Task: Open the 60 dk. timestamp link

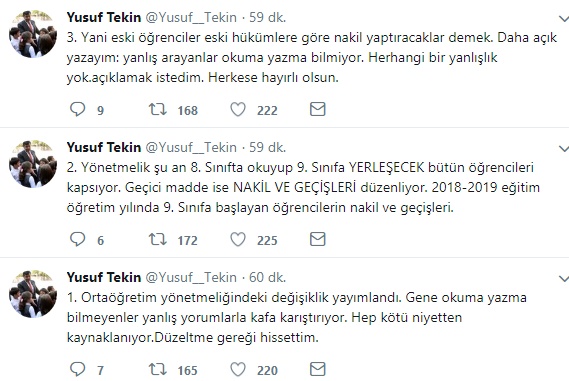Action: [x=267, y=277]
